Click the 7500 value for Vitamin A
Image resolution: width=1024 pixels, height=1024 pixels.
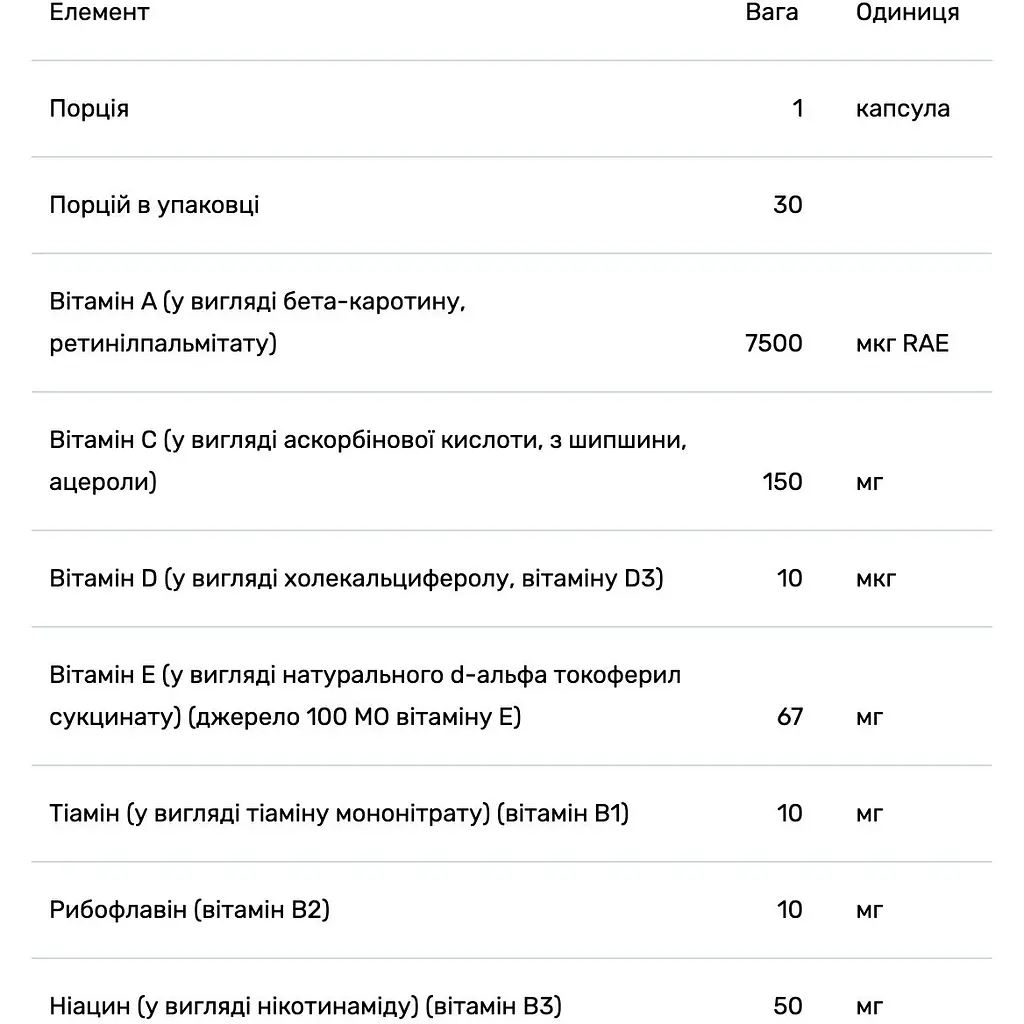point(774,344)
